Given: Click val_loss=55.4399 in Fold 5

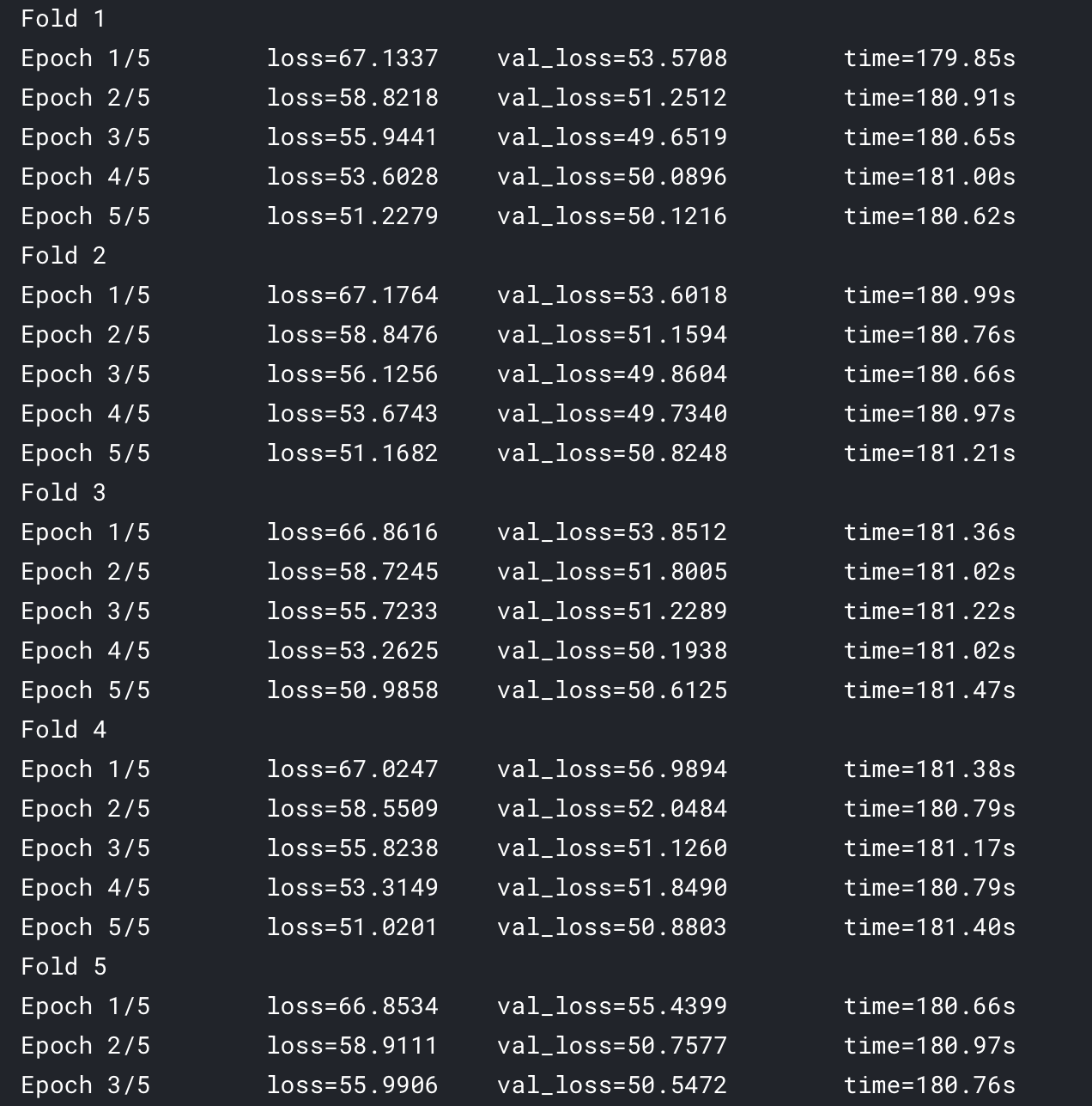Looking at the screenshot, I should pyautogui.click(x=611, y=1006).
